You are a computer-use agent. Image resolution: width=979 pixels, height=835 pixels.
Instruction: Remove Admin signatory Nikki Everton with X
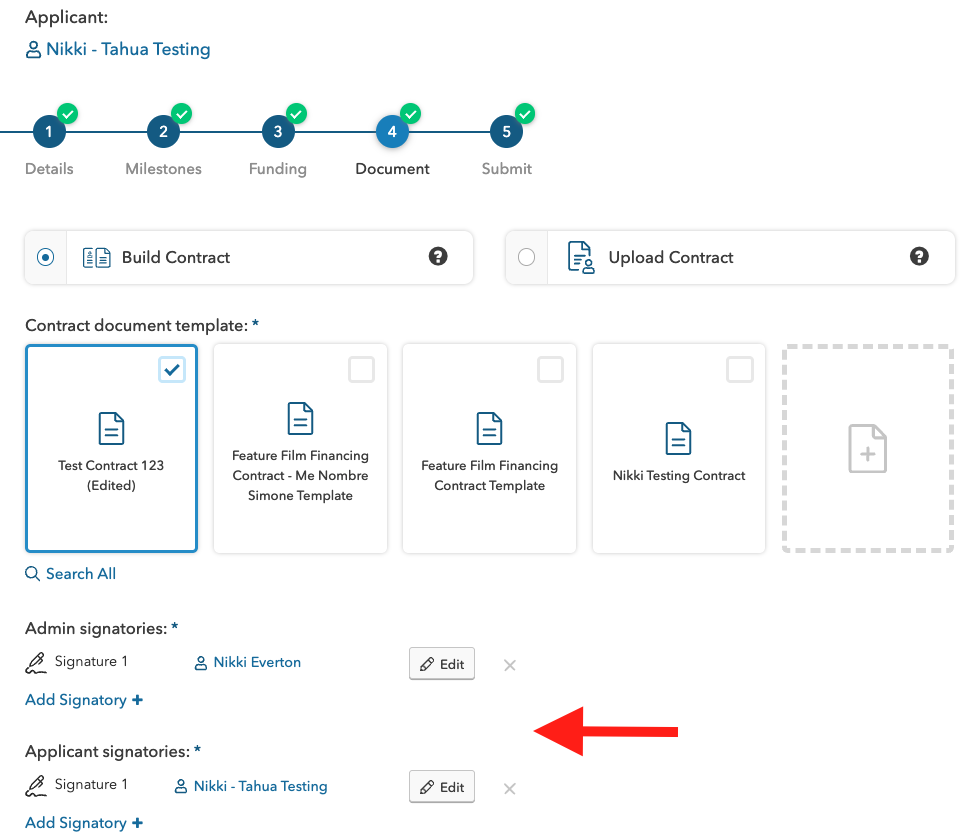509,665
